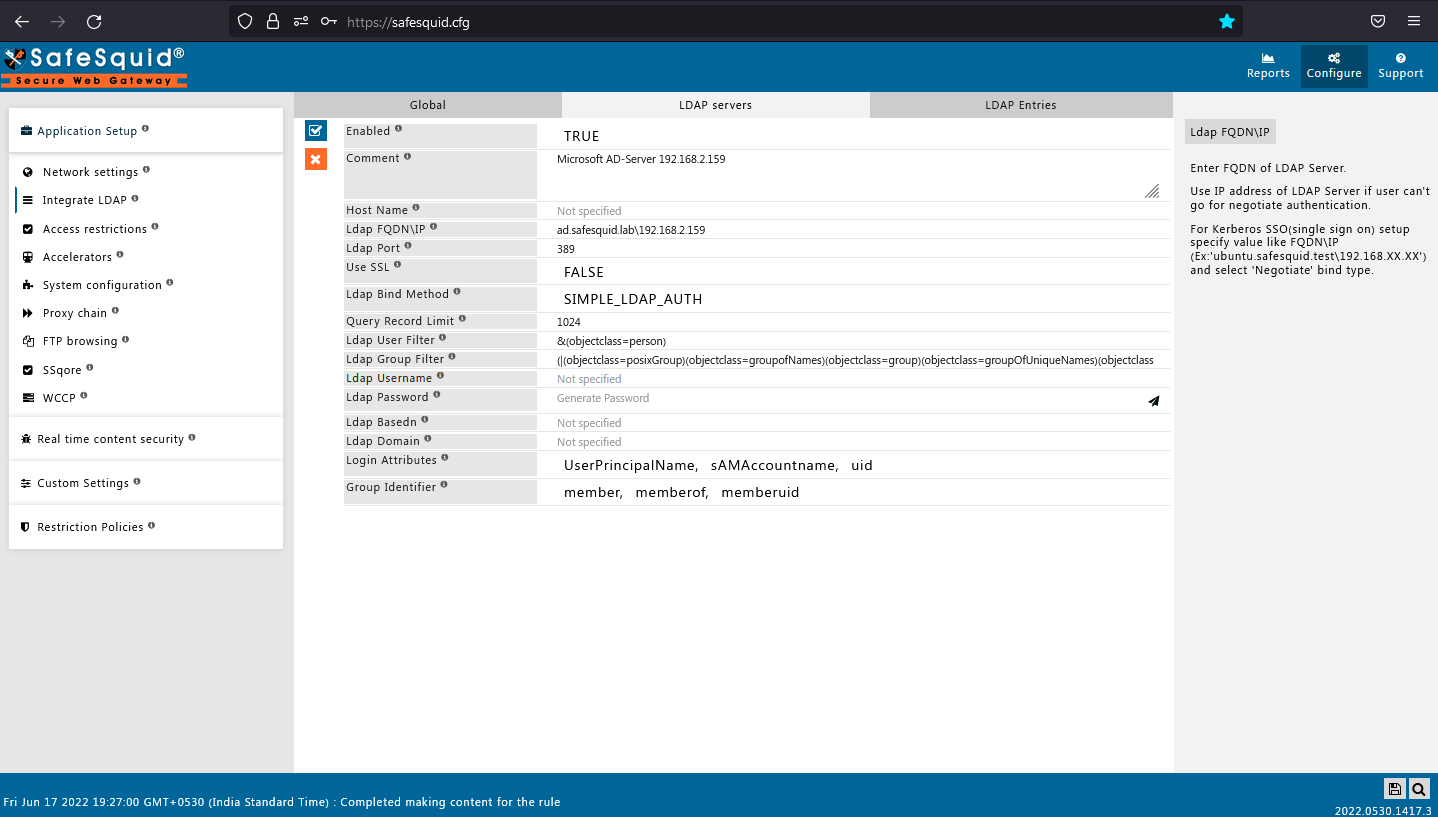Click the orange cancel X icon

click(316, 159)
